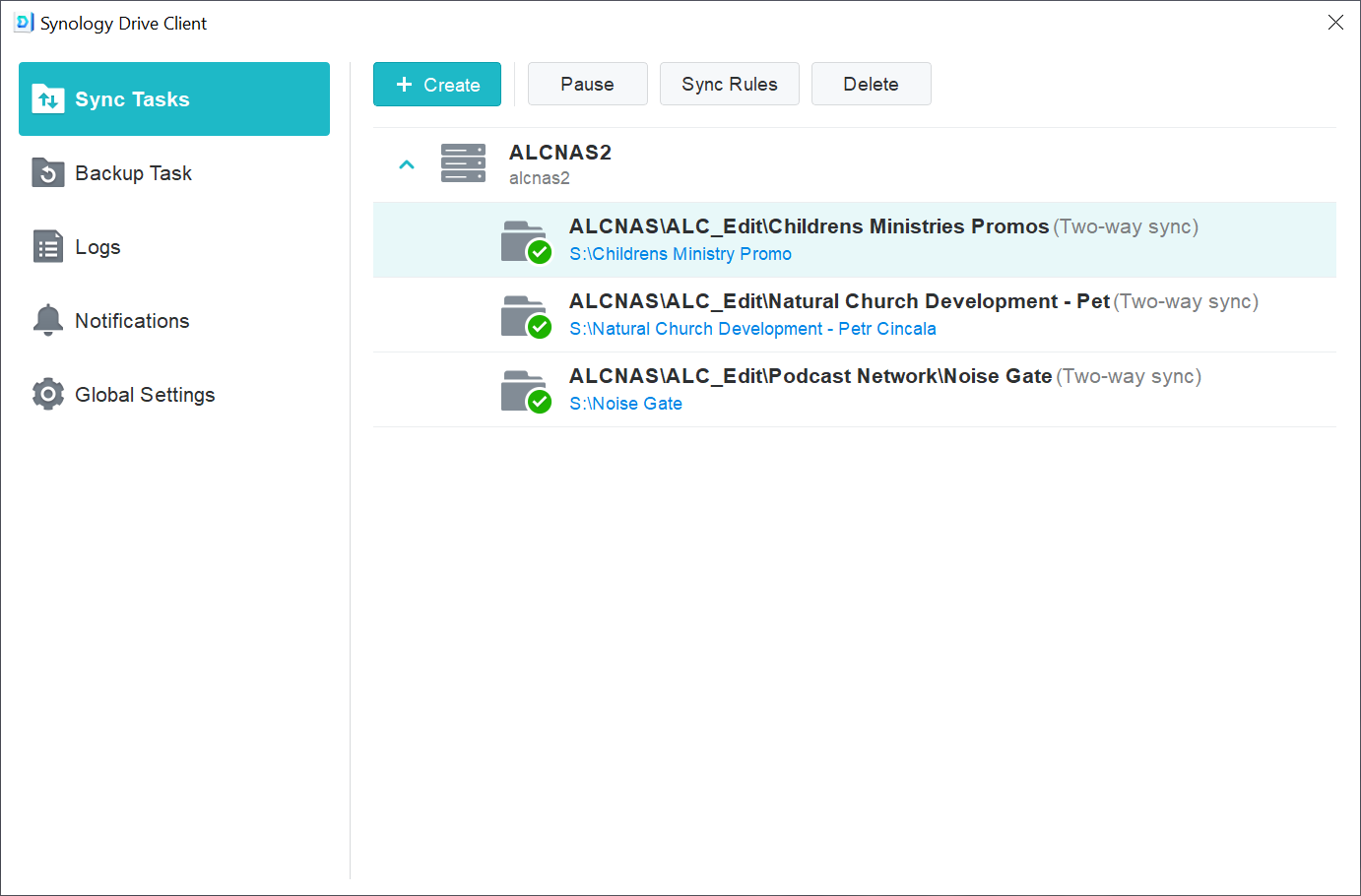The width and height of the screenshot is (1361, 896).
Task: Pause the selected sync task
Action: click(588, 84)
